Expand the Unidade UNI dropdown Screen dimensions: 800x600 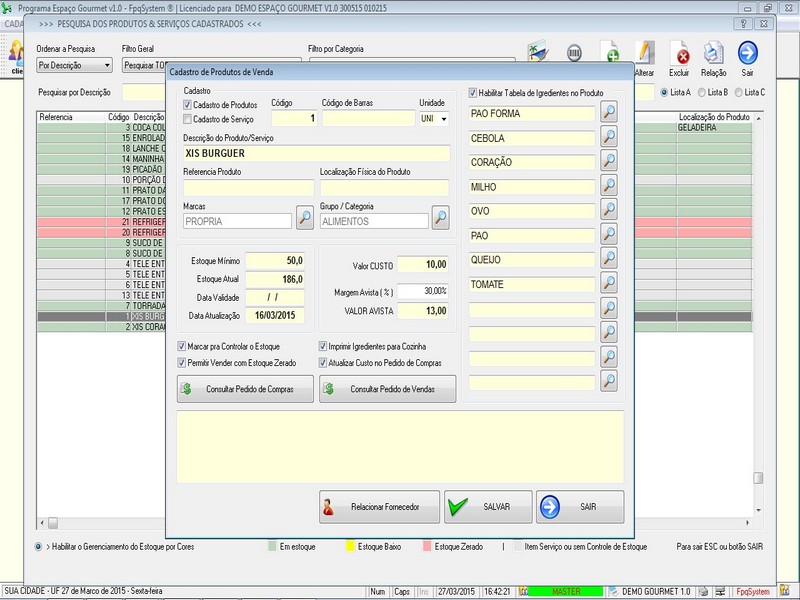pyautogui.click(x=443, y=118)
